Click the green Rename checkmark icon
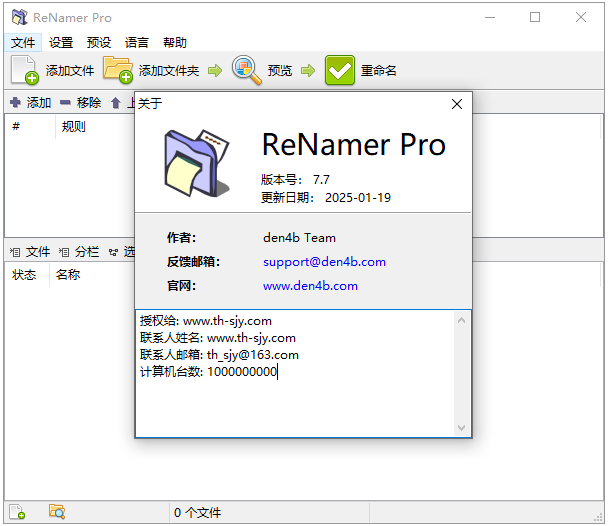Image resolution: width=609 pixels, height=526 pixels. 339,70
